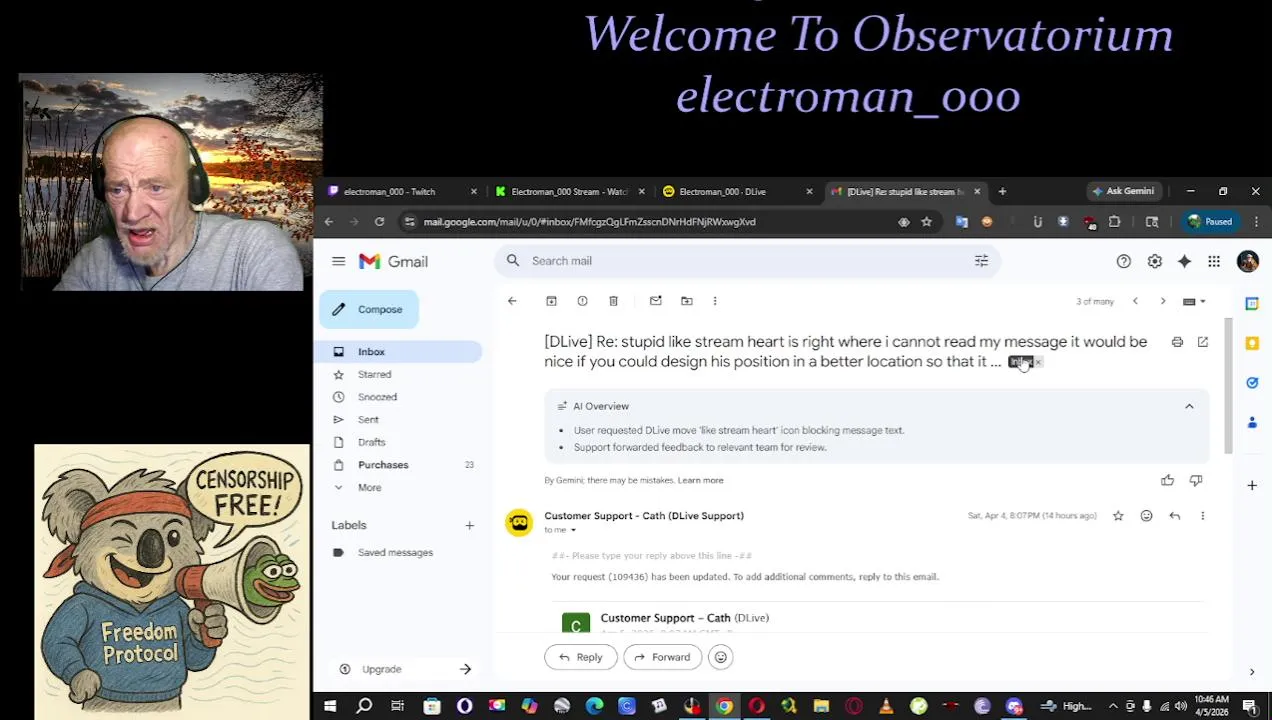This screenshot has height=720, width=1272.
Task: Switch to Electroman_000 DLive tab
Action: (x=738, y=191)
